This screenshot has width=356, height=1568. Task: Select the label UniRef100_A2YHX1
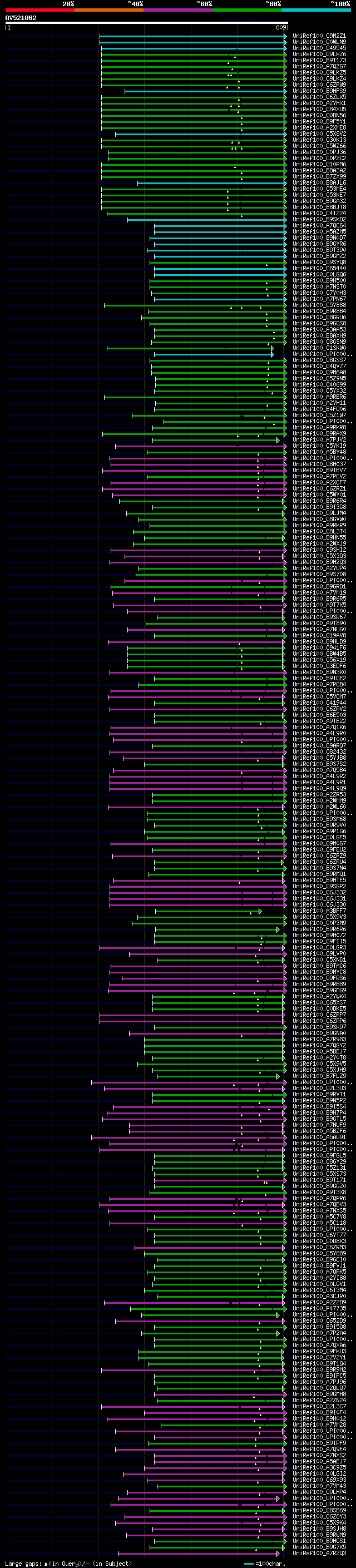click(319, 103)
